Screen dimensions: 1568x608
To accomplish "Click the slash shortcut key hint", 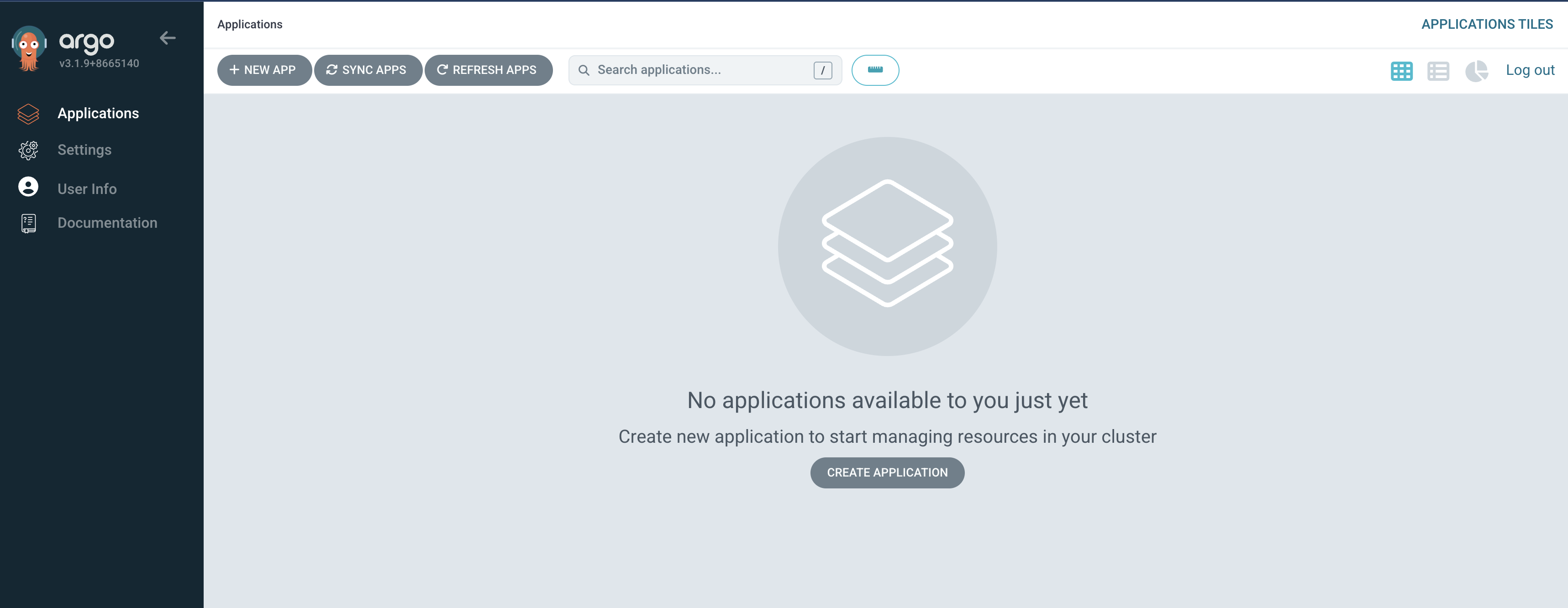I will pos(822,70).
